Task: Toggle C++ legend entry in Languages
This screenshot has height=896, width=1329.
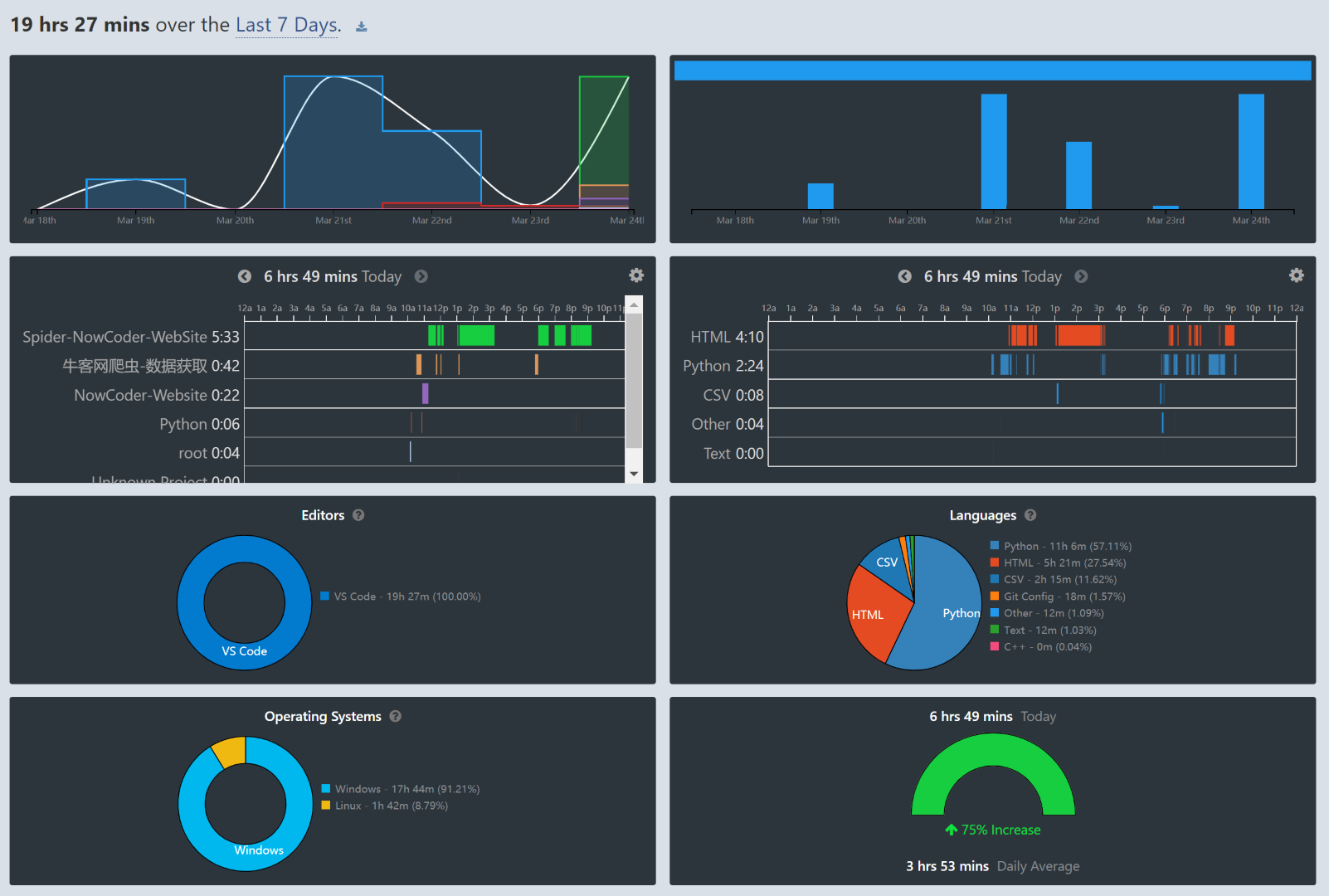Action: 1041,647
